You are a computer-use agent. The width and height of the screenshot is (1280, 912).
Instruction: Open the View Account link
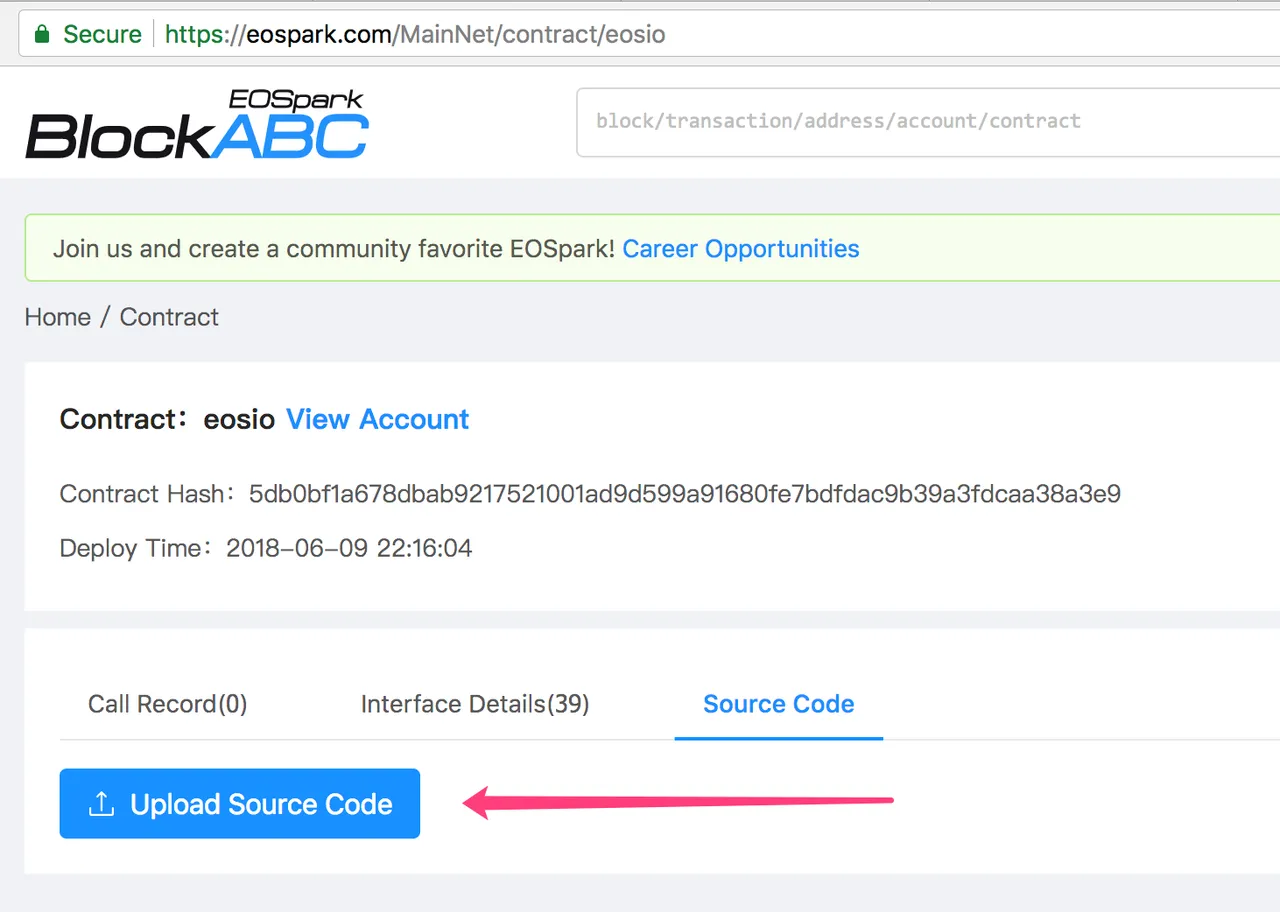[x=378, y=419]
